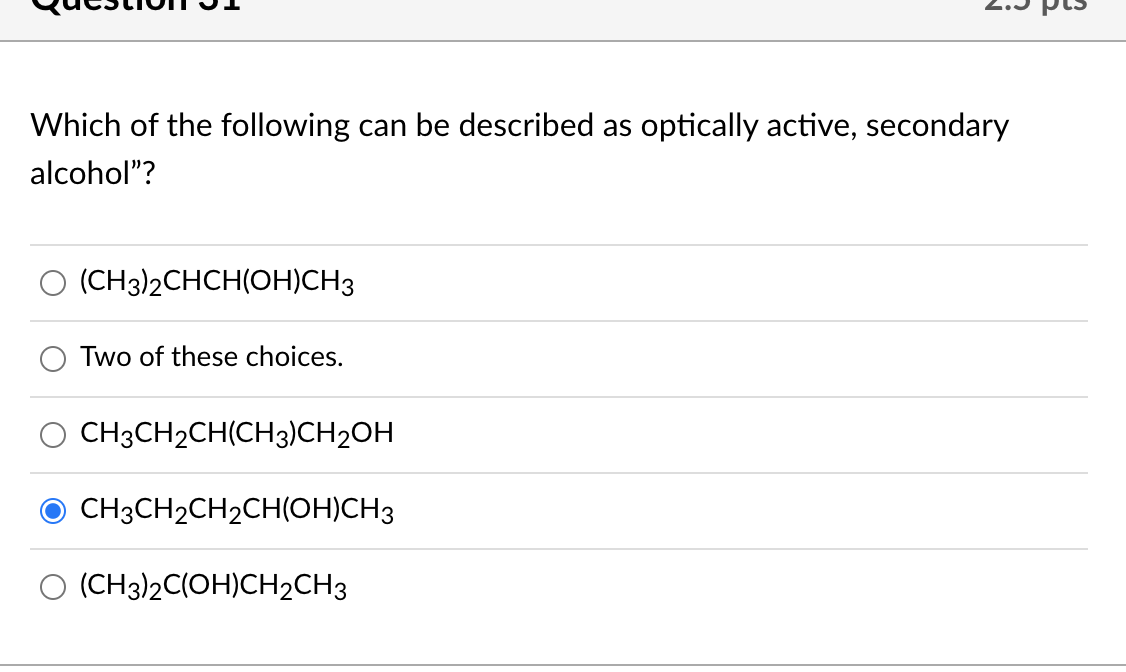Click the last option near the bottom

click(x=213, y=586)
